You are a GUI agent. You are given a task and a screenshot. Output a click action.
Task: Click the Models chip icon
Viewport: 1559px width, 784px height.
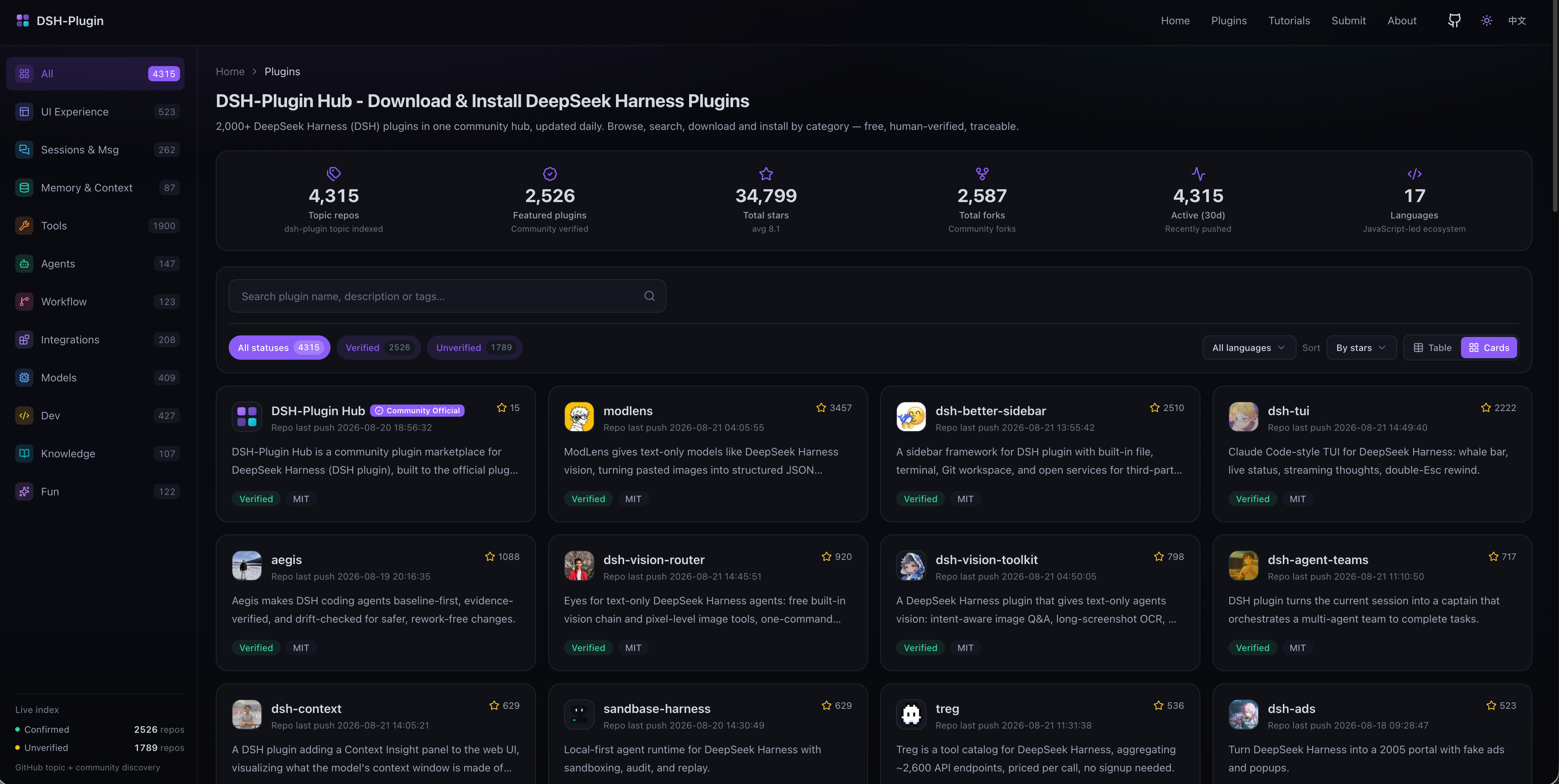coord(24,378)
